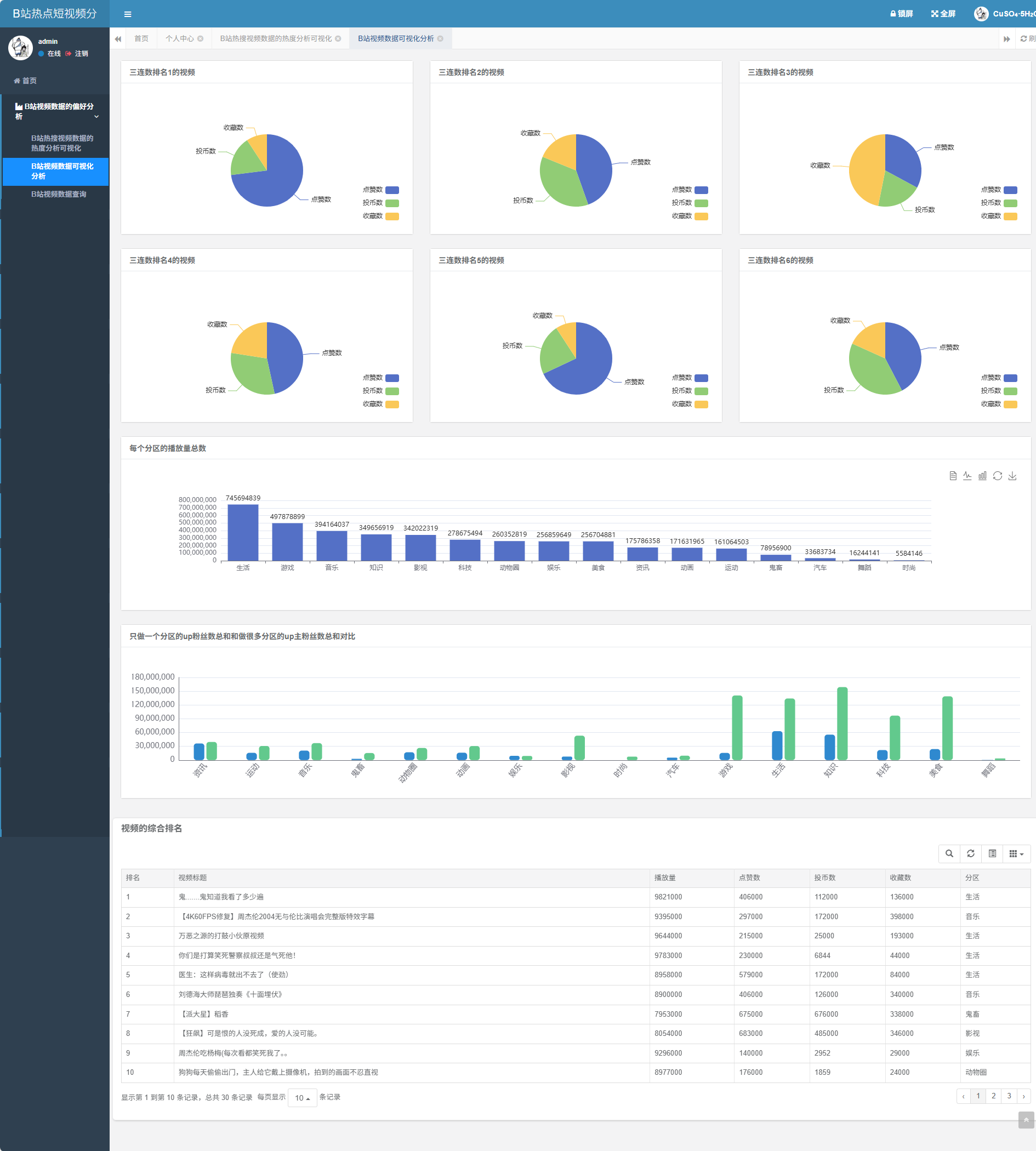Click the back-to-top button at the bottom right
The width and height of the screenshot is (1036, 1151).
pos(1025,1136)
